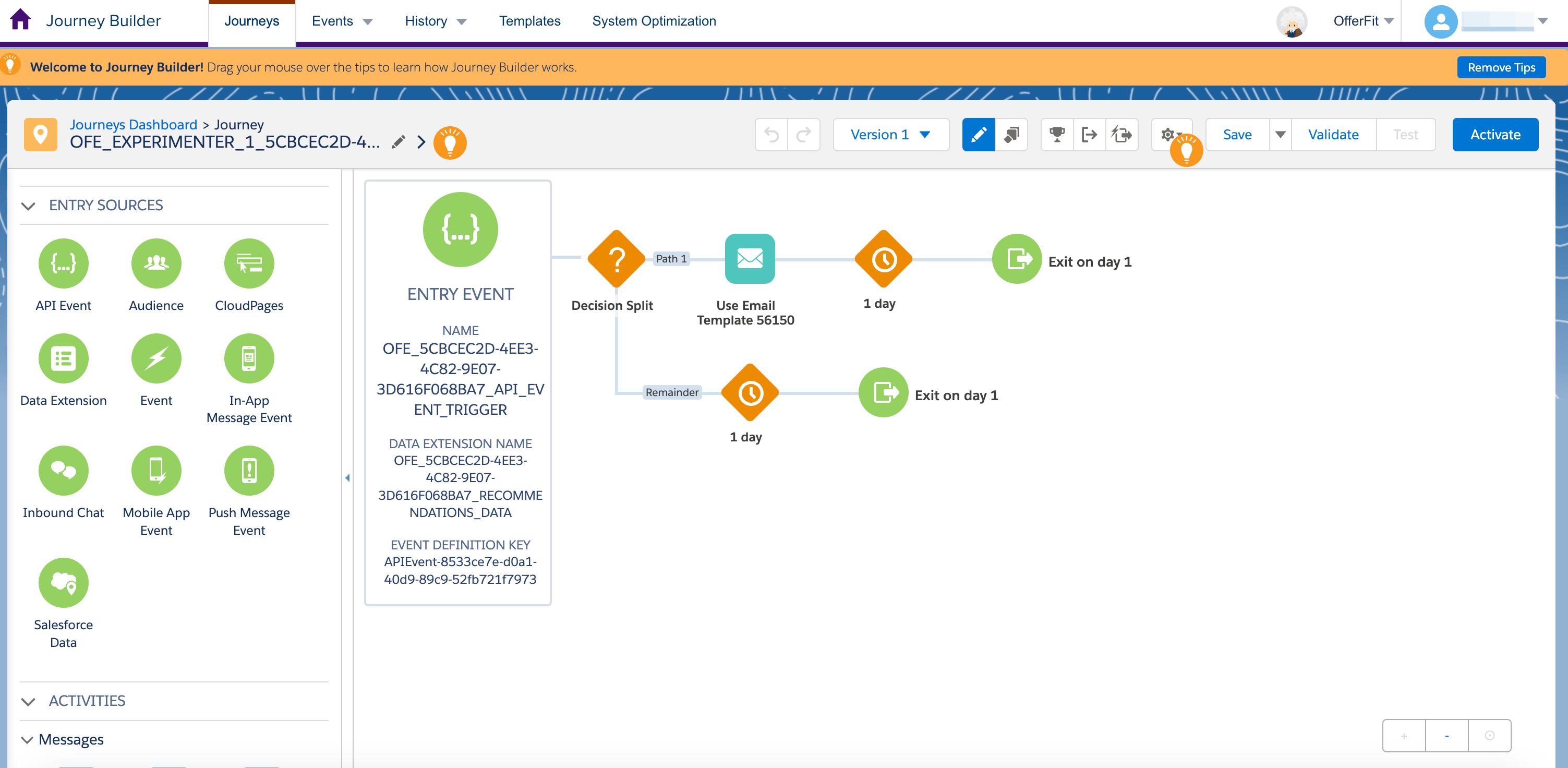
Task: Click the canvas zoom out minus button
Action: point(1446,736)
